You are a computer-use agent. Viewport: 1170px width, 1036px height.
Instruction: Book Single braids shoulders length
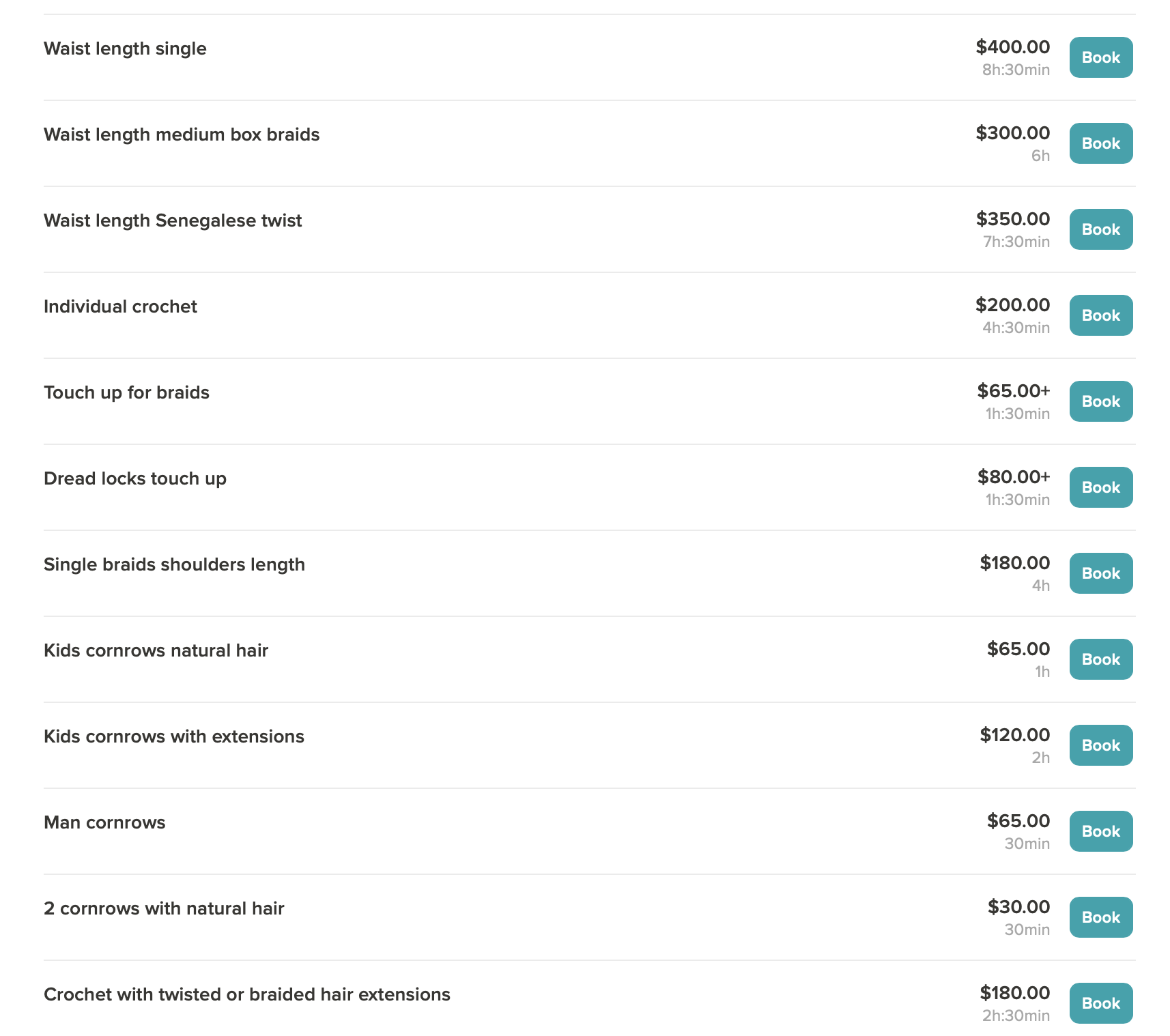tap(1100, 573)
